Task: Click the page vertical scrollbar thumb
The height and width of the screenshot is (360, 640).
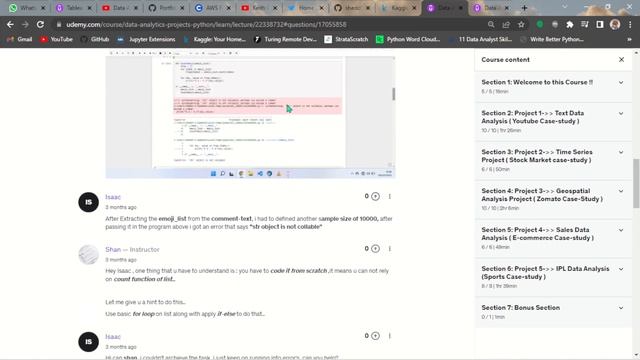Action: [636, 183]
